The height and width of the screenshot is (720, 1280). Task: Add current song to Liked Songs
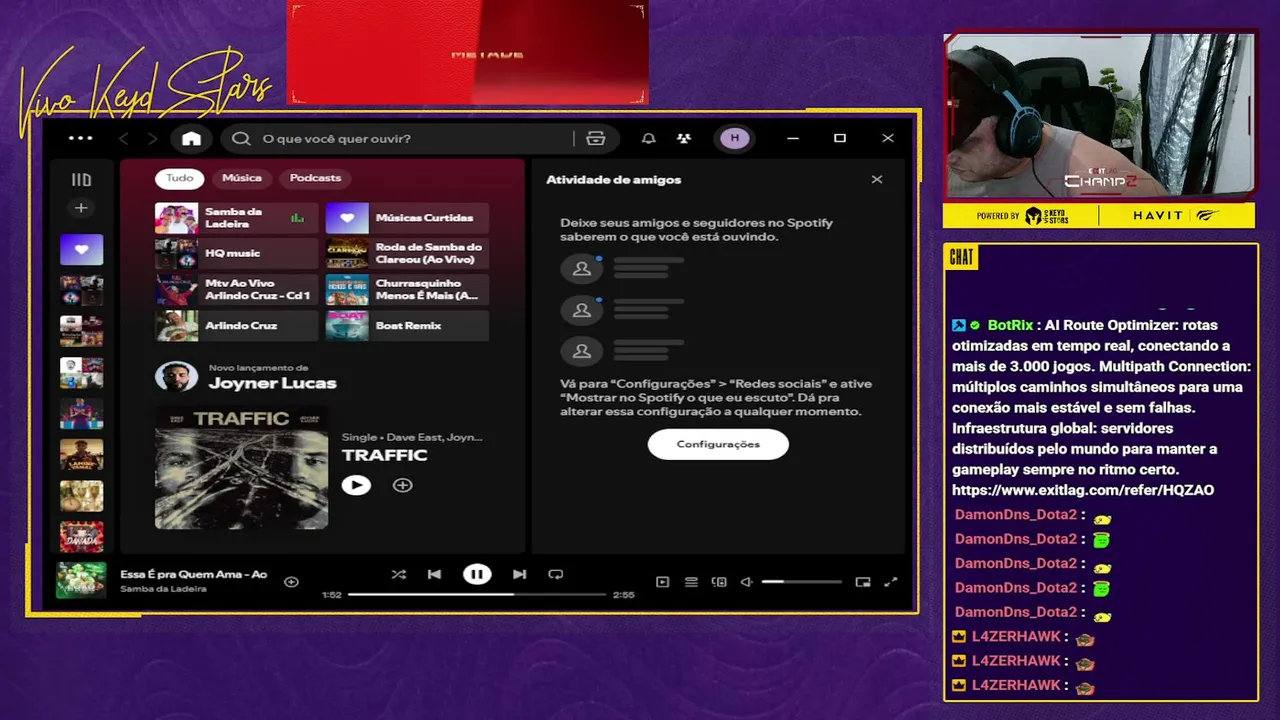[x=291, y=581]
